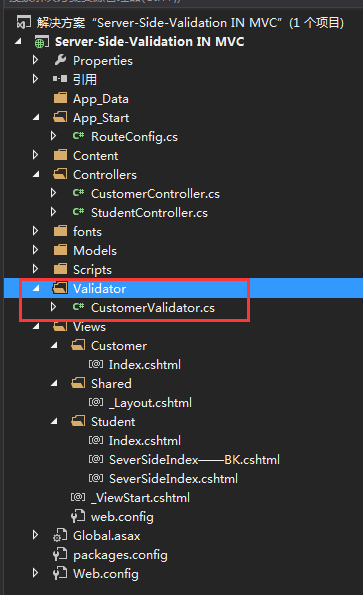Click the references (引用) icon
The image size is (363, 595).
[60, 79]
